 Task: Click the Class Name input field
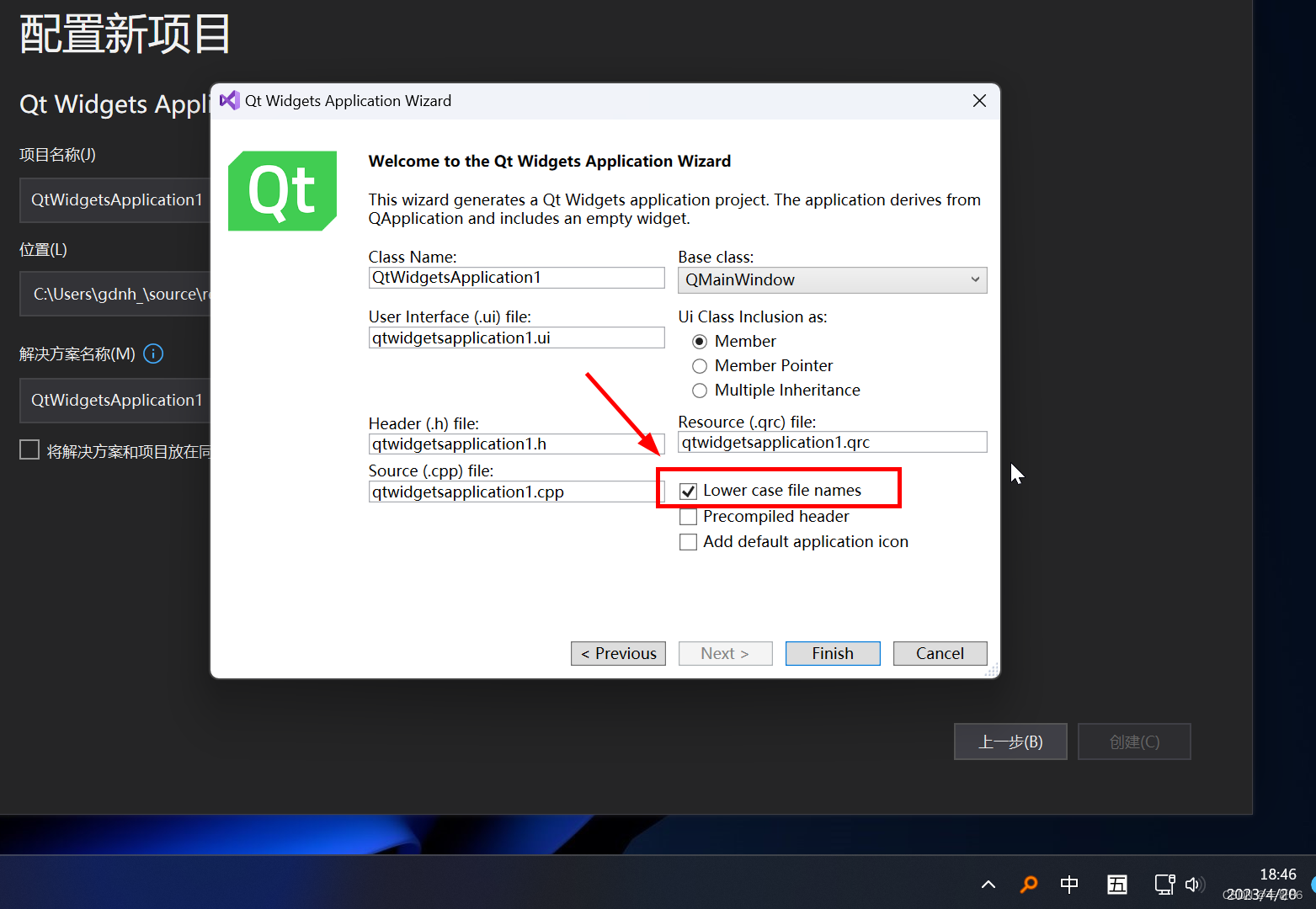click(516, 278)
